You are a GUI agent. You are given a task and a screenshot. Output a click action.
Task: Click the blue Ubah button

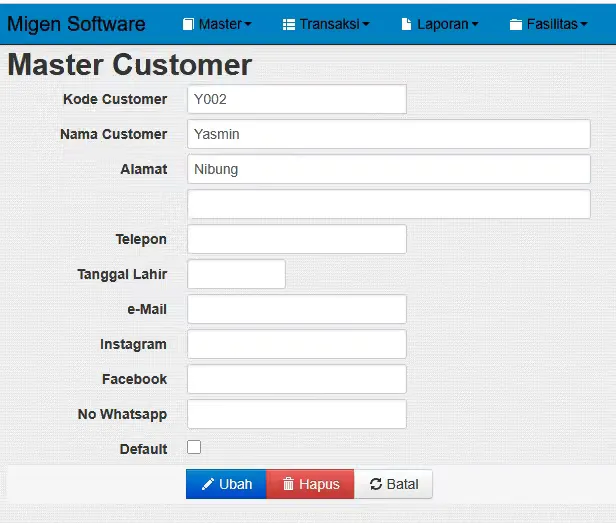coord(226,484)
